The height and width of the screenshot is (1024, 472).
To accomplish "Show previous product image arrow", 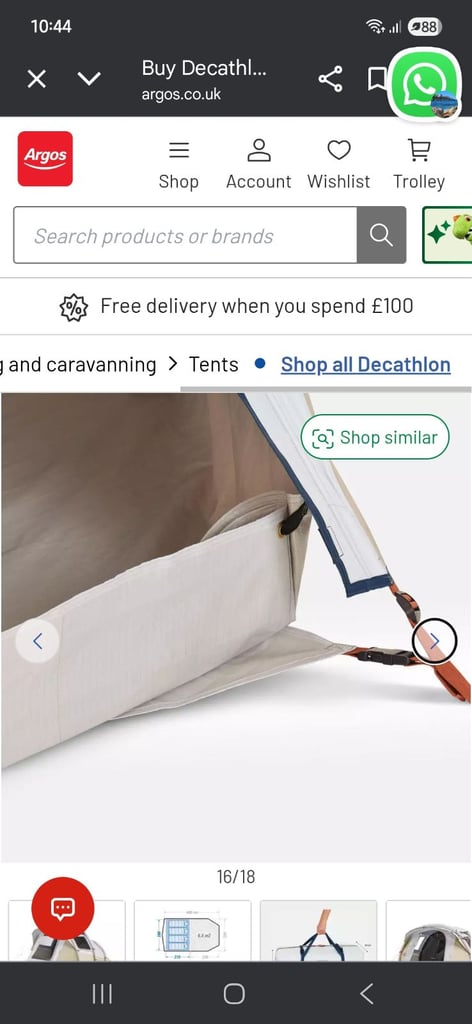I will (37, 641).
